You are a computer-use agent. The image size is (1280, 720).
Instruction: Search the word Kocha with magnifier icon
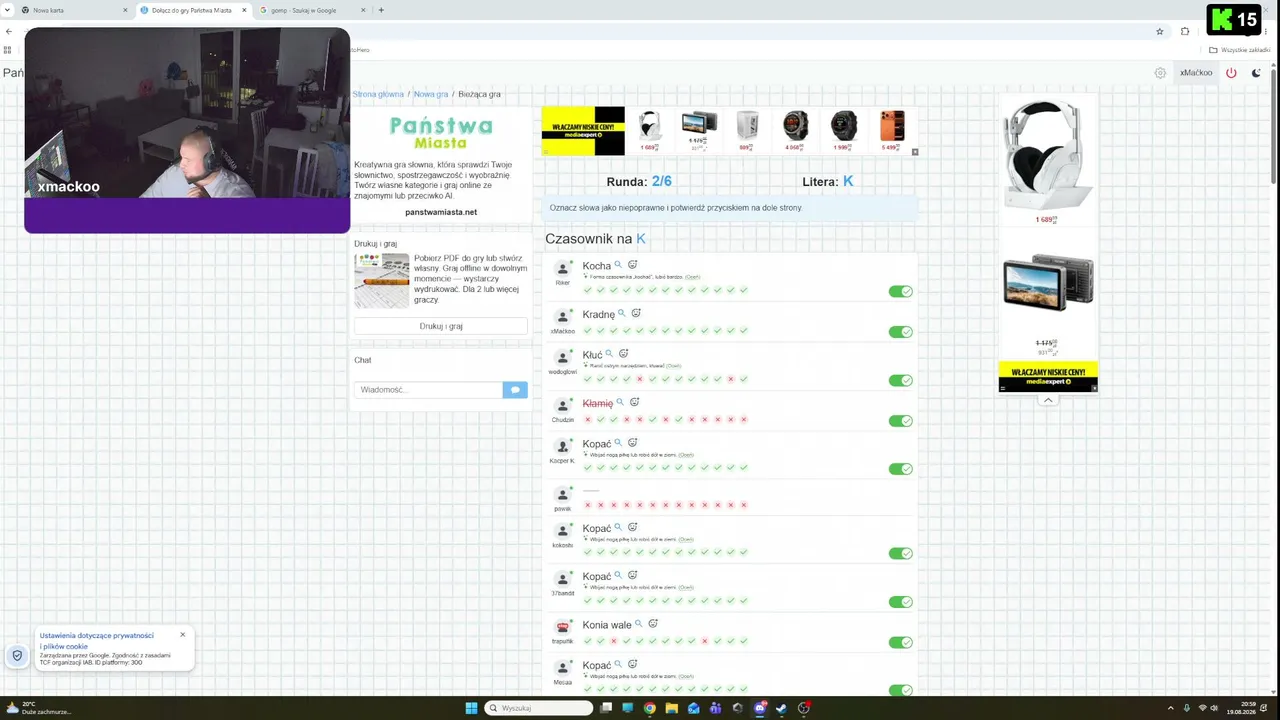tap(618, 265)
